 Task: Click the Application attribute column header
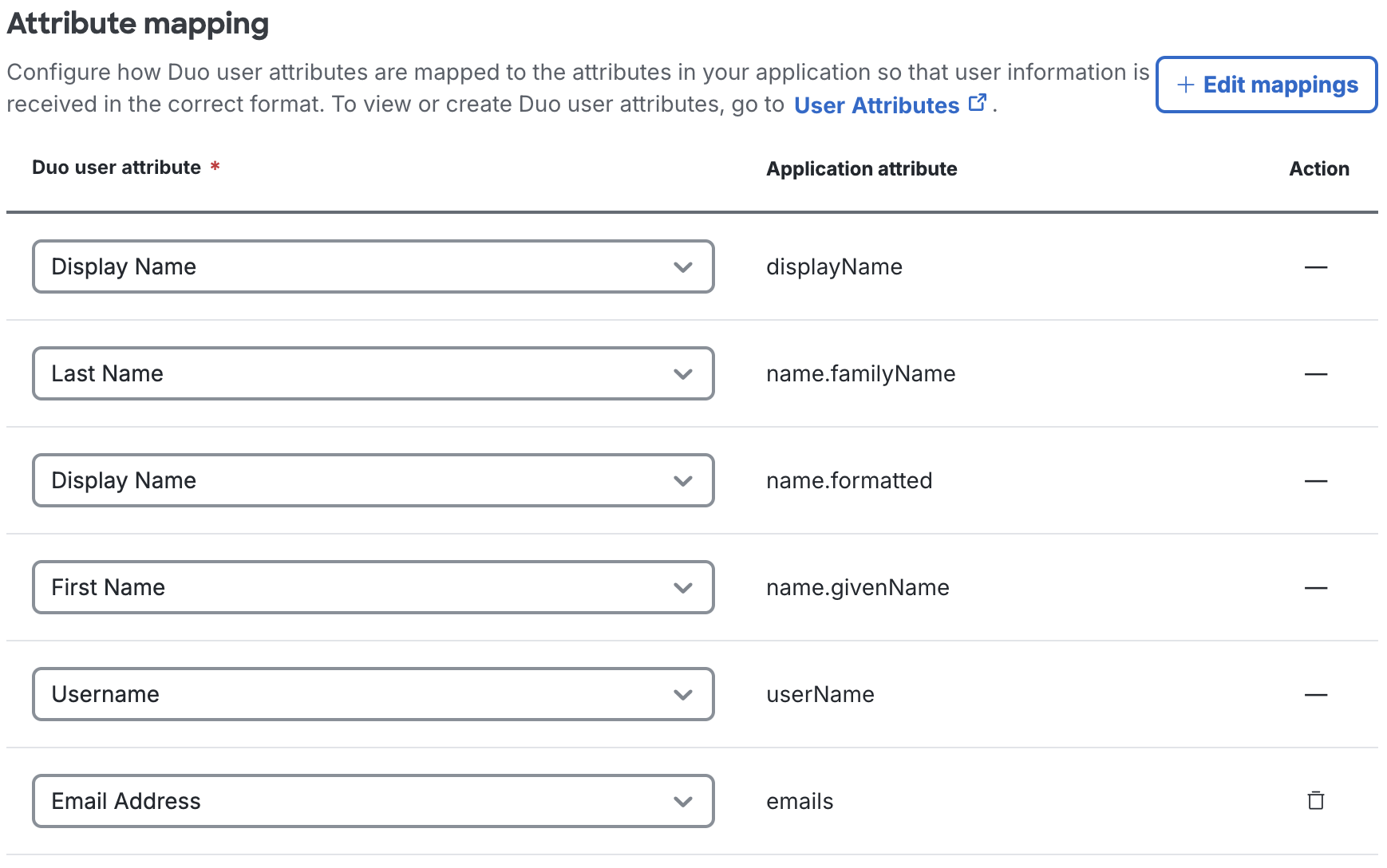tap(862, 168)
